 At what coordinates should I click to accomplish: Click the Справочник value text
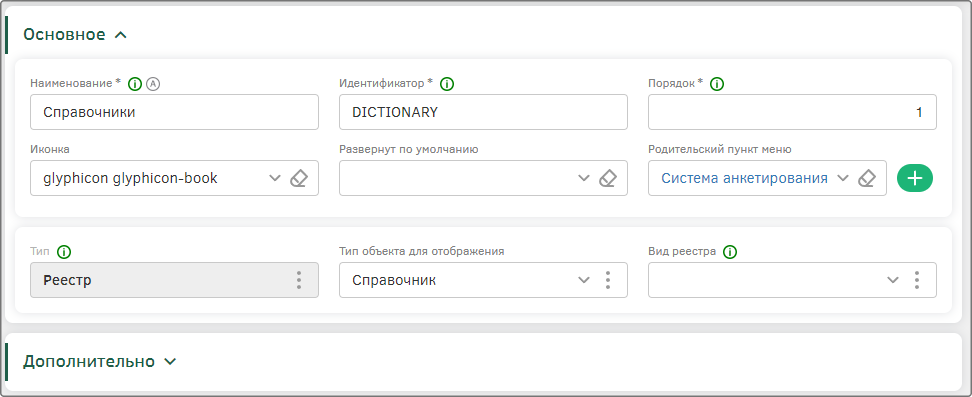point(394,280)
